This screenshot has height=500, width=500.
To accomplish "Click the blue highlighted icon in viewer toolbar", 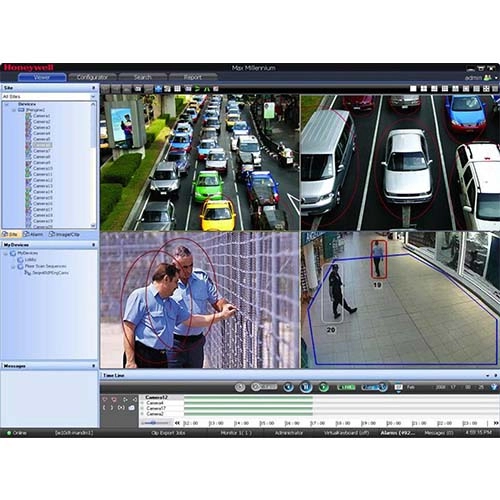I will pos(158,89).
